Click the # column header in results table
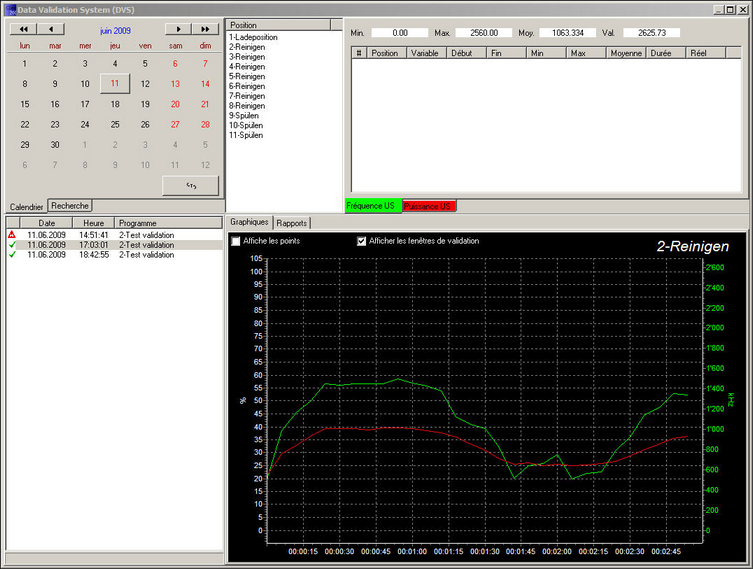This screenshot has height=569, width=753. [x=359, y=53]
